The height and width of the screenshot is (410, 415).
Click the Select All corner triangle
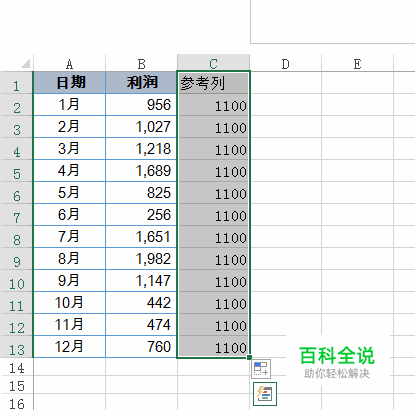coord(26,63)
